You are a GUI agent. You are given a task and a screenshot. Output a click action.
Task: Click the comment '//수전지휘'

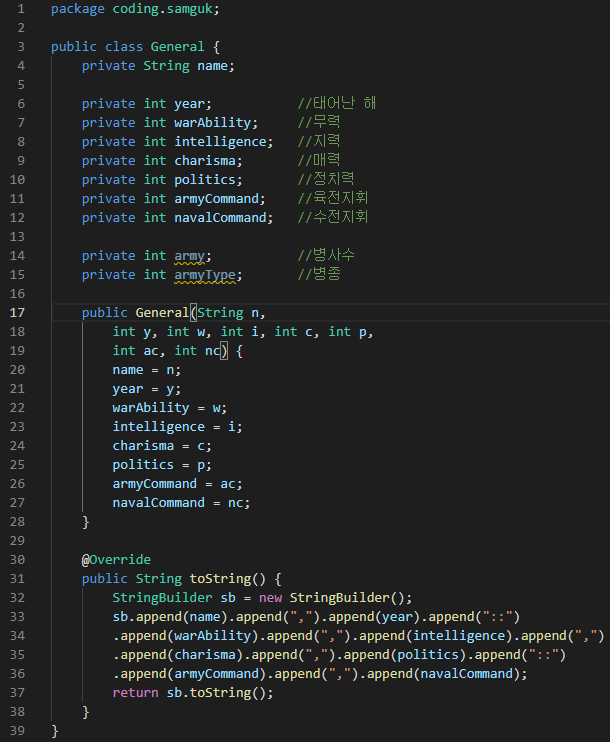coord(333,217)
